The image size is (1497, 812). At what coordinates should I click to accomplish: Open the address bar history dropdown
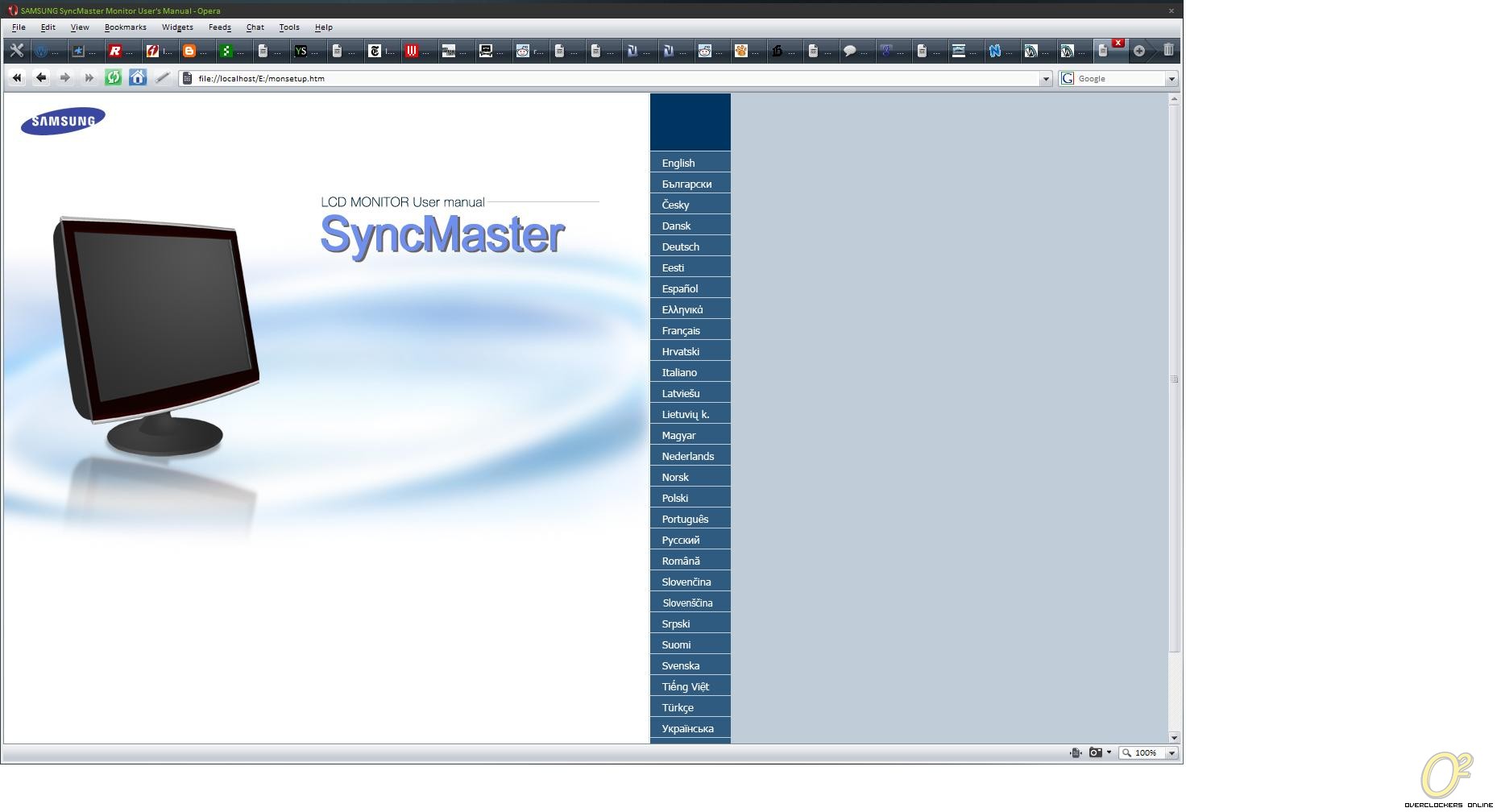point(1046,79)
